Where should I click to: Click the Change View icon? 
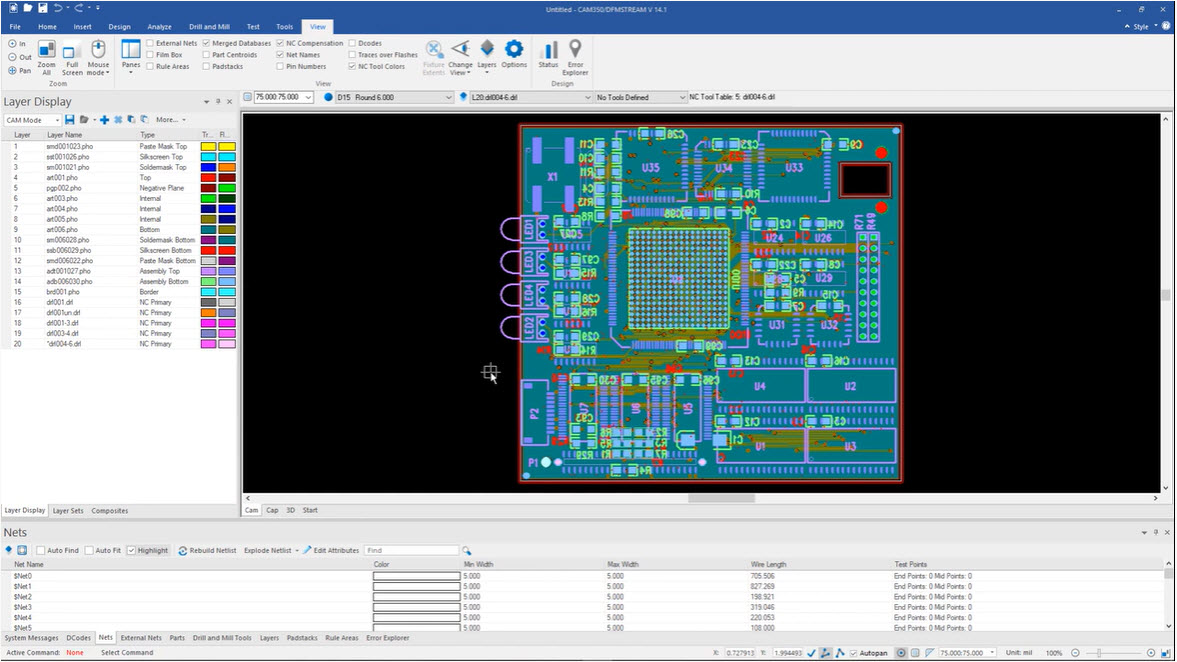[x=461, y=50]
